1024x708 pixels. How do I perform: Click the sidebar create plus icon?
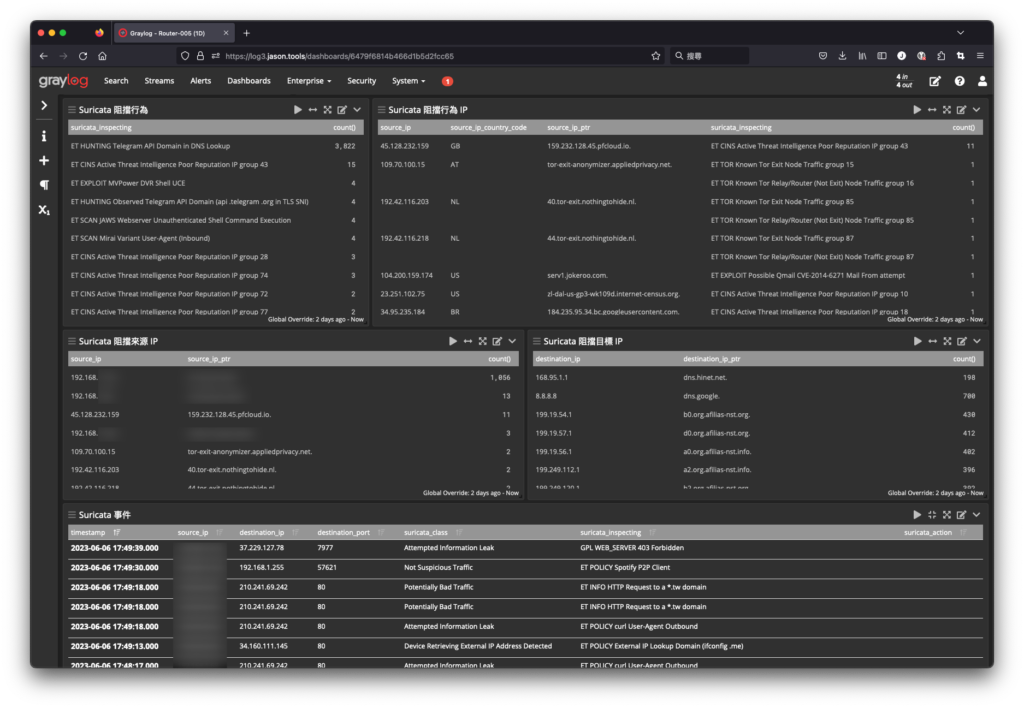[44, 161]
